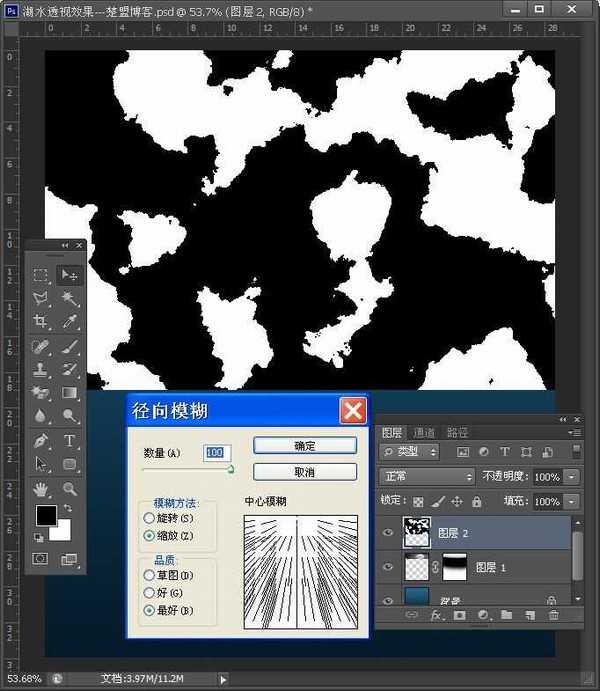Select the 草图 (Draft) quality option
Image resolution: width=600 pixels, height=691 pixels.
coord(150,575)
